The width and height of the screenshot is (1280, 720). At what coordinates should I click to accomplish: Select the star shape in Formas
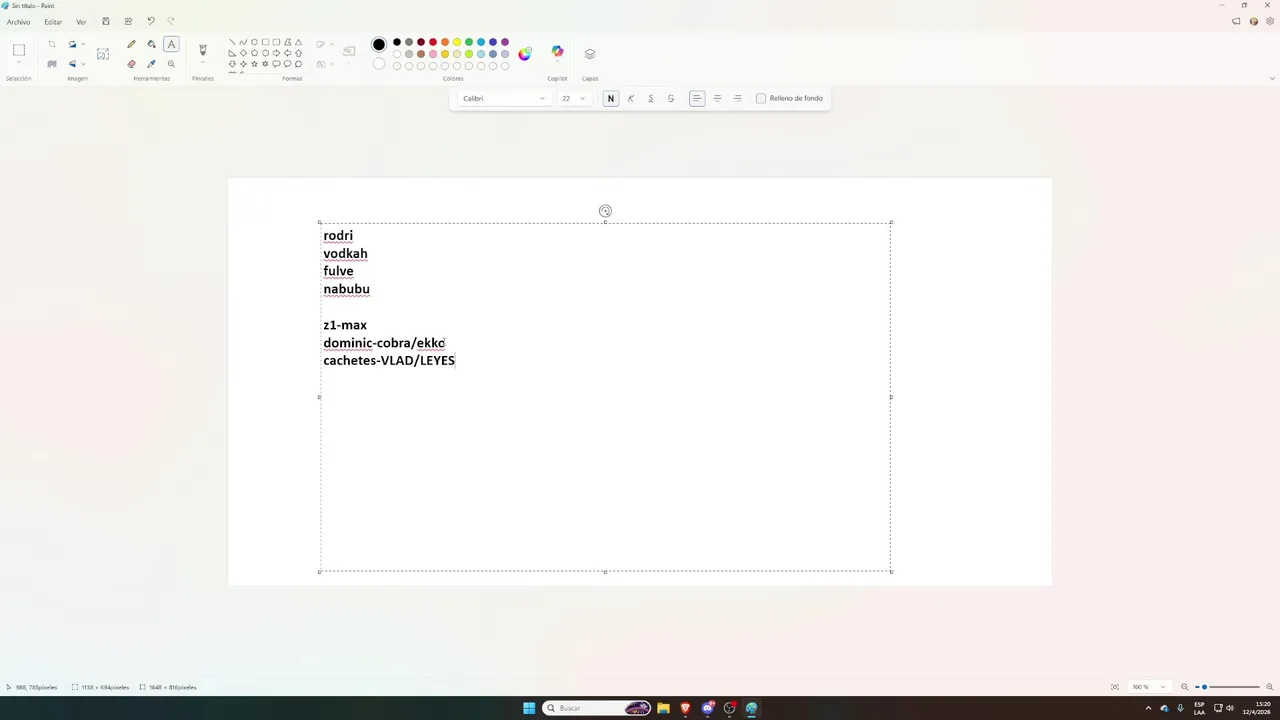click(254, 64)
